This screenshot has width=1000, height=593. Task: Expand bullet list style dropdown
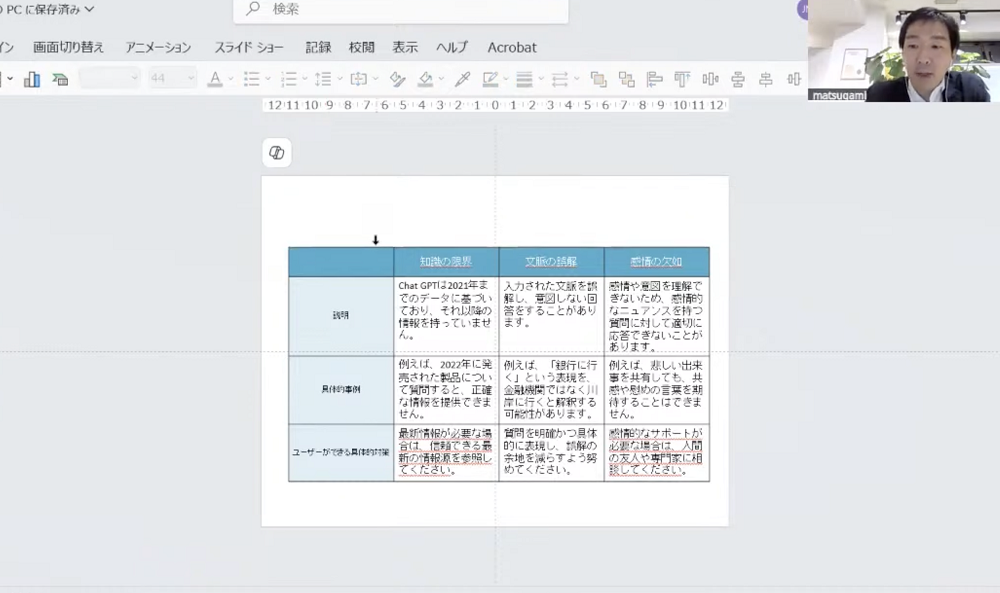coord(268,79)
